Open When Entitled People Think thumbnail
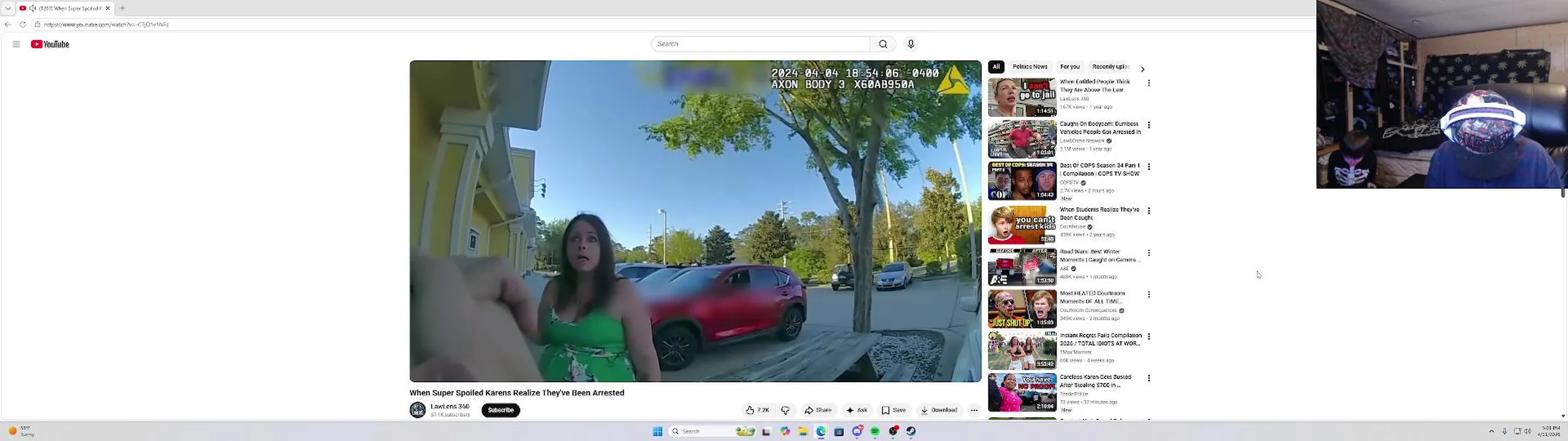 pos(1022,97)
